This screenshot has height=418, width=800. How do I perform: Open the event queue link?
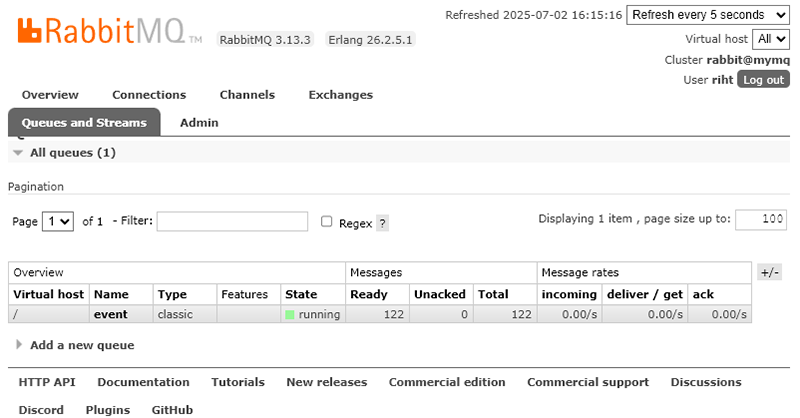[110, 314]
